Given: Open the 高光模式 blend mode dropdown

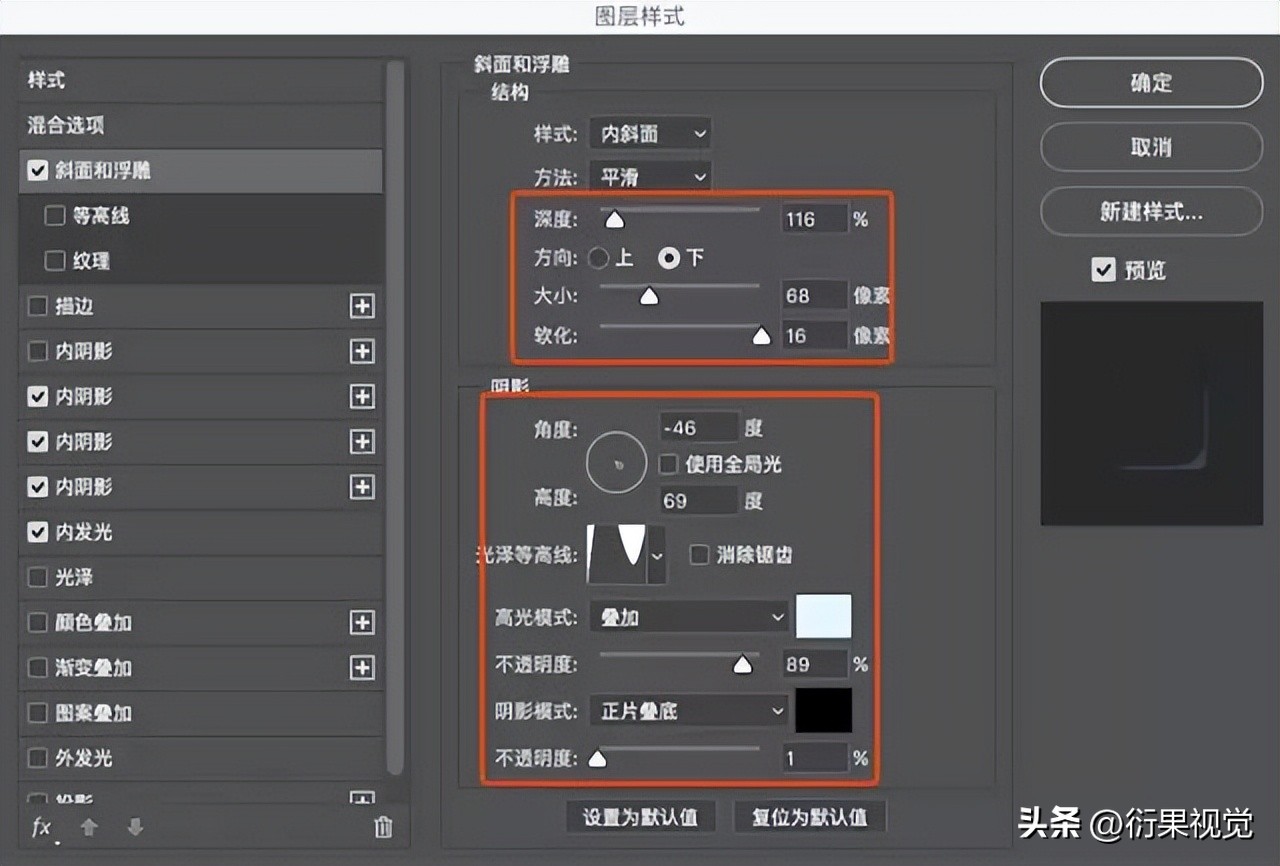Looking at the screenshot, I should (x=688, y=617).
